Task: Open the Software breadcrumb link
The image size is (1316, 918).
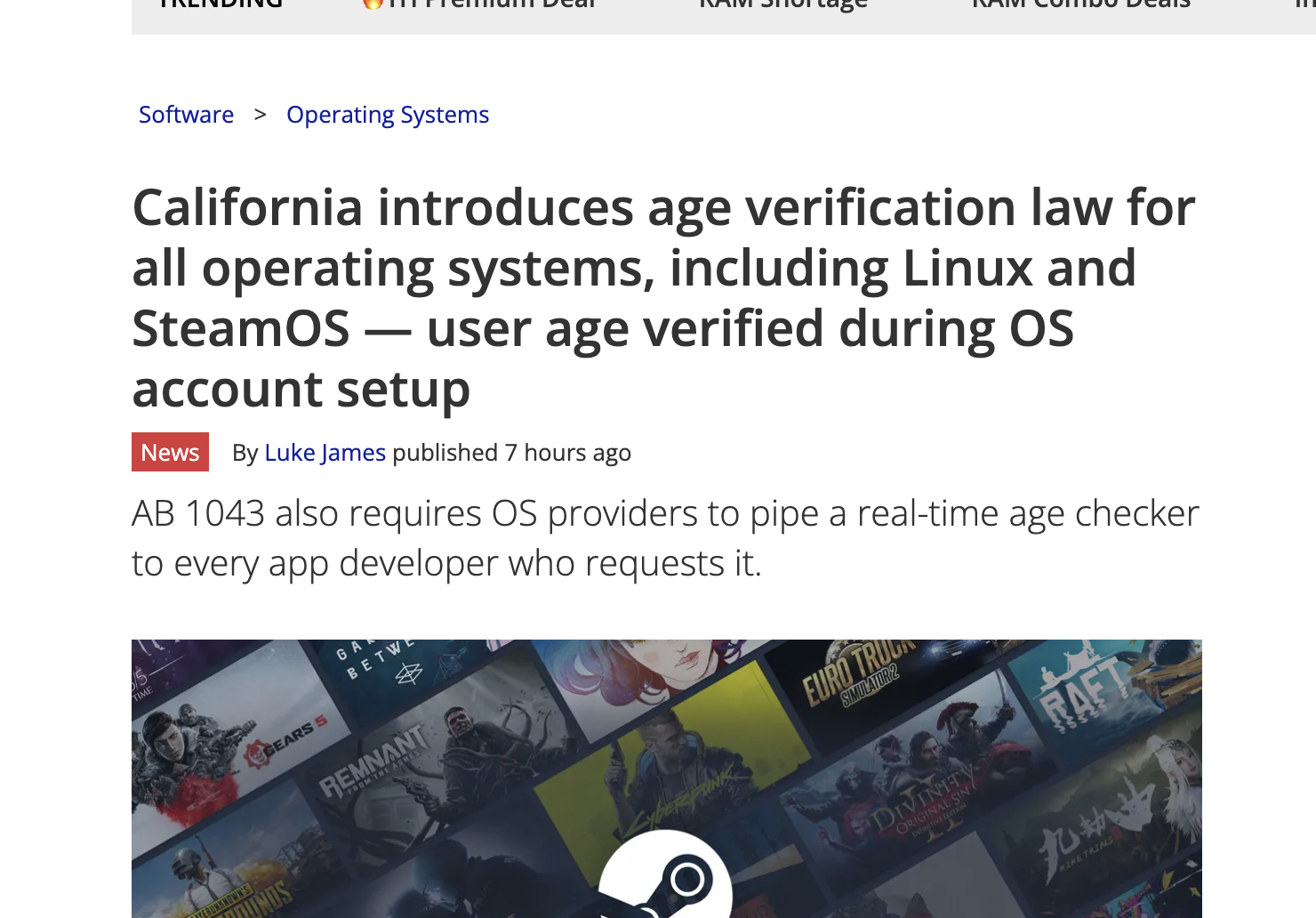Action: point(186,115)
